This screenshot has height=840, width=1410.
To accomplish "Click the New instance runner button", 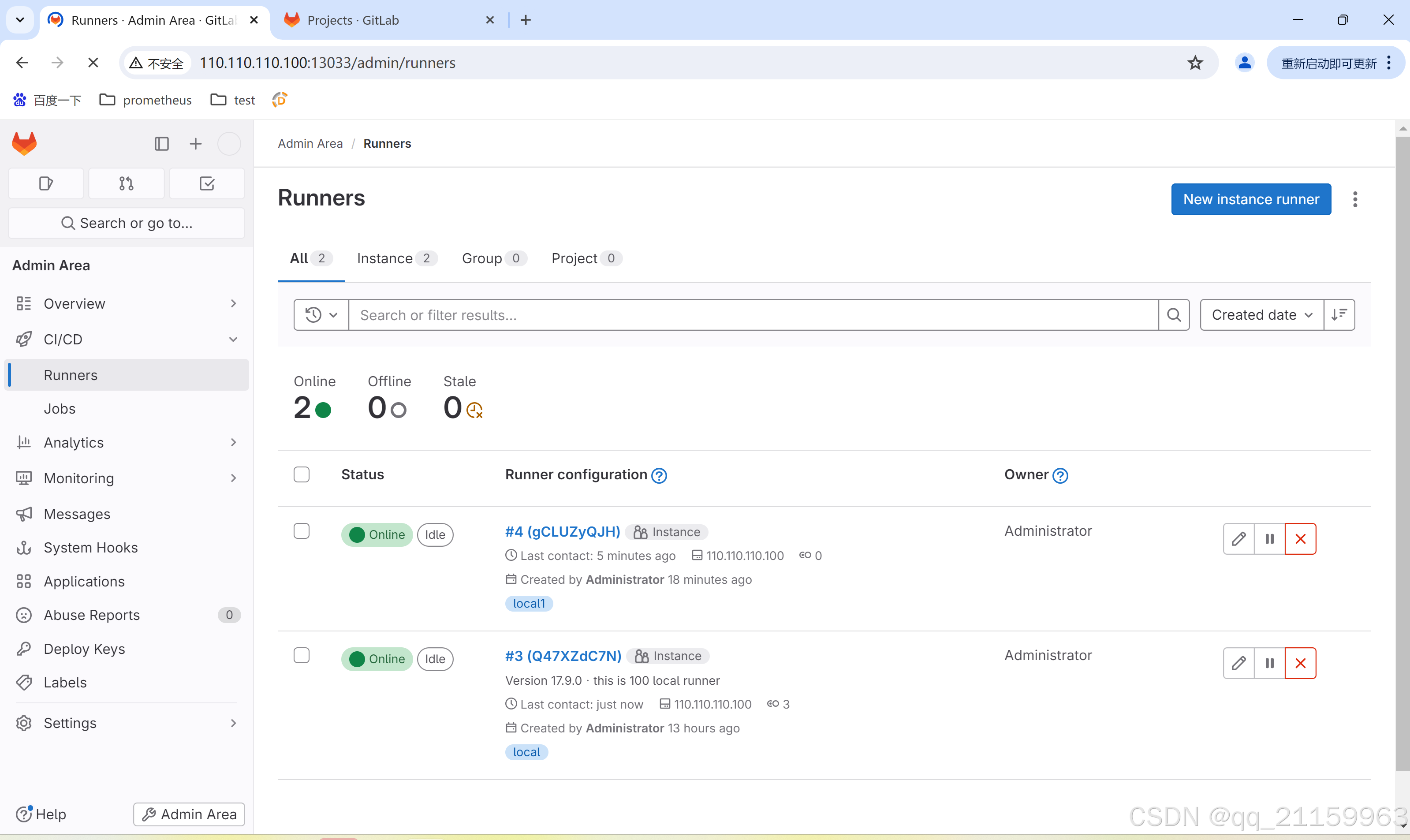I will (x=1250, y=199).
